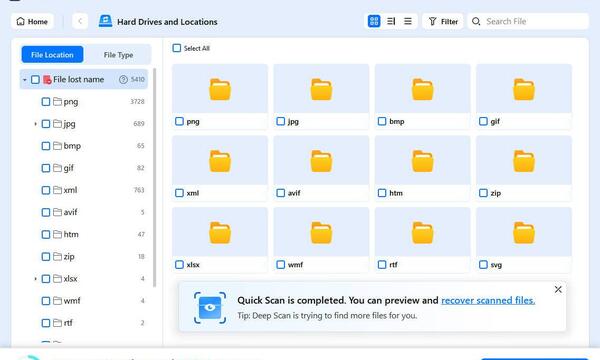This screenshot has height=360, width=600.
Task: Go back with the left chevron button
Action: 80,21
